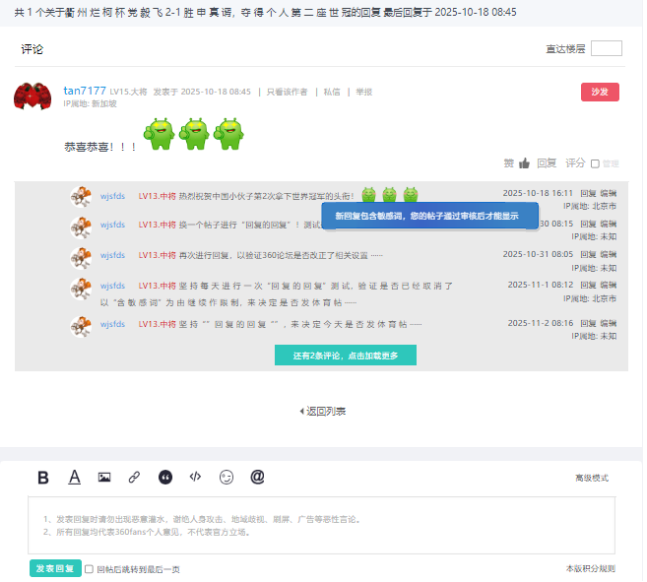Enable 回帖后跳转到最后一页 checkbox

click(x=89, y=570)
